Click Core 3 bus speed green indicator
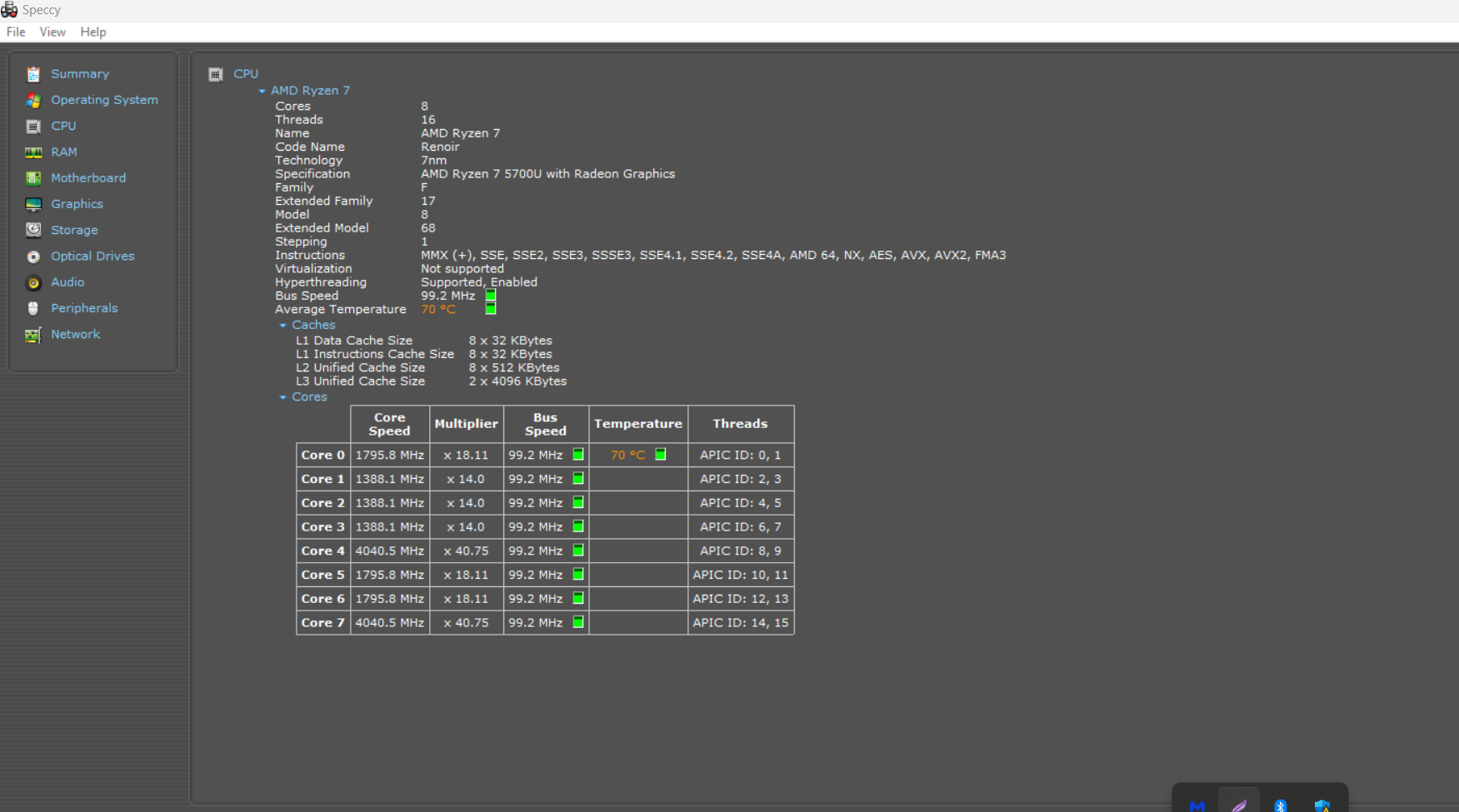The height and width of the screenshot is (812, 1459). [578, 527]
